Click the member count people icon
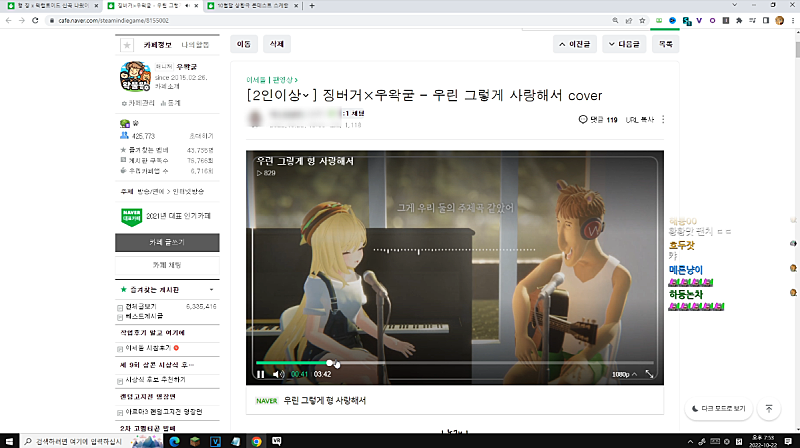800x448 pixels. coord(124,136)
